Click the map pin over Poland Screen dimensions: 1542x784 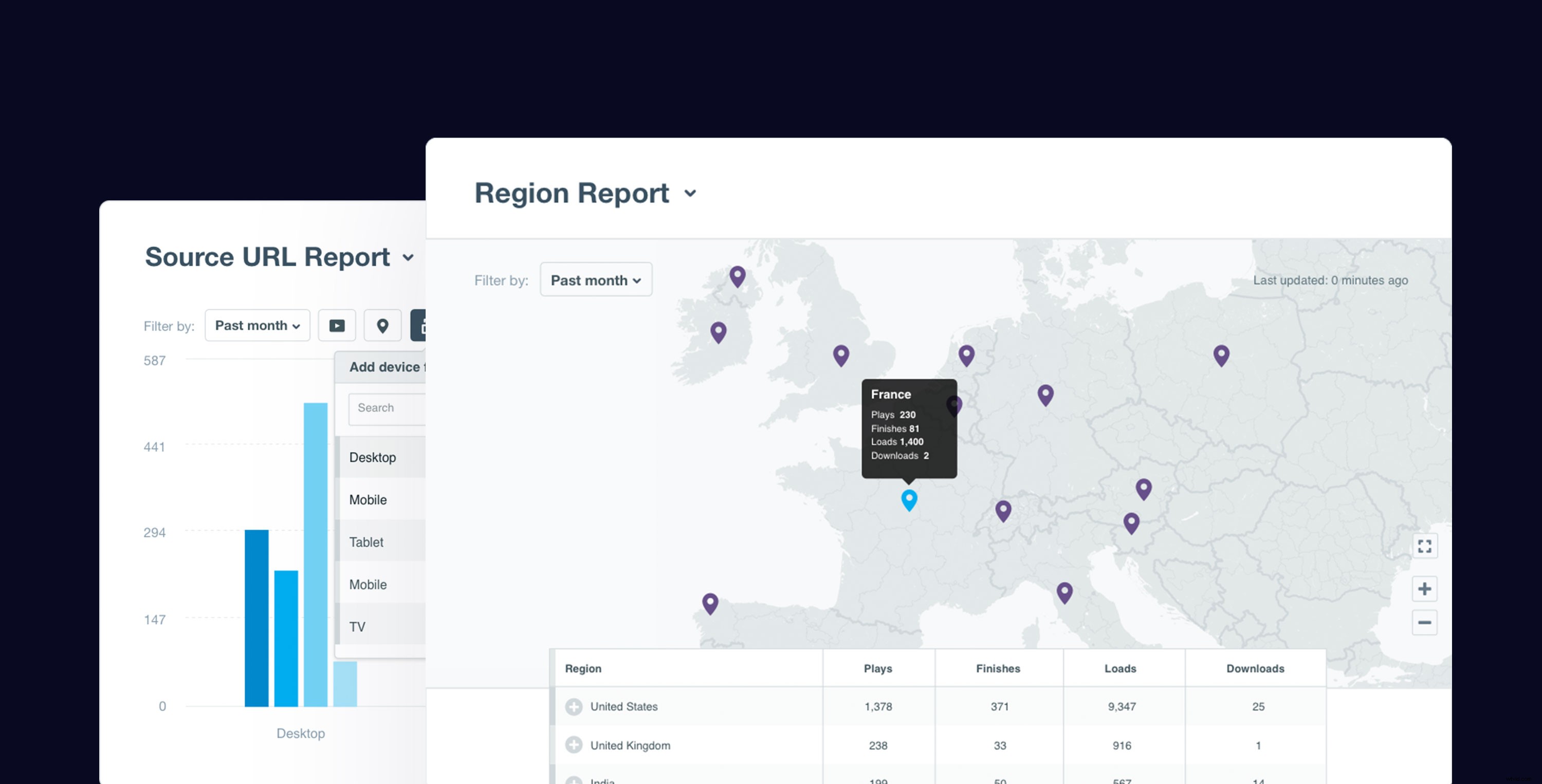[x=1221, y=355]
